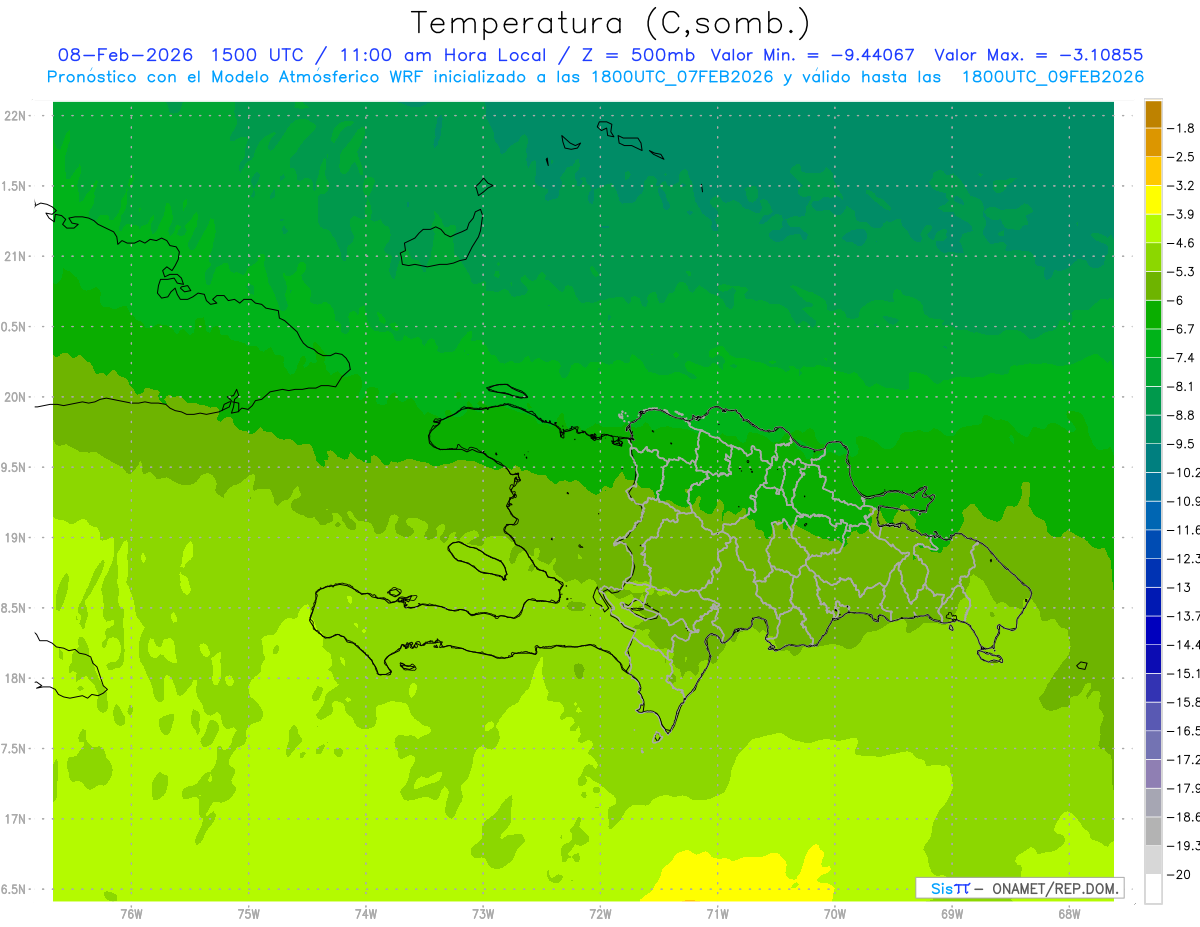The width and height of the screenshot is (1200, 927).
Task: Select the '1800UTC_07FEB2026' initialization text
Action: [682, 77]
